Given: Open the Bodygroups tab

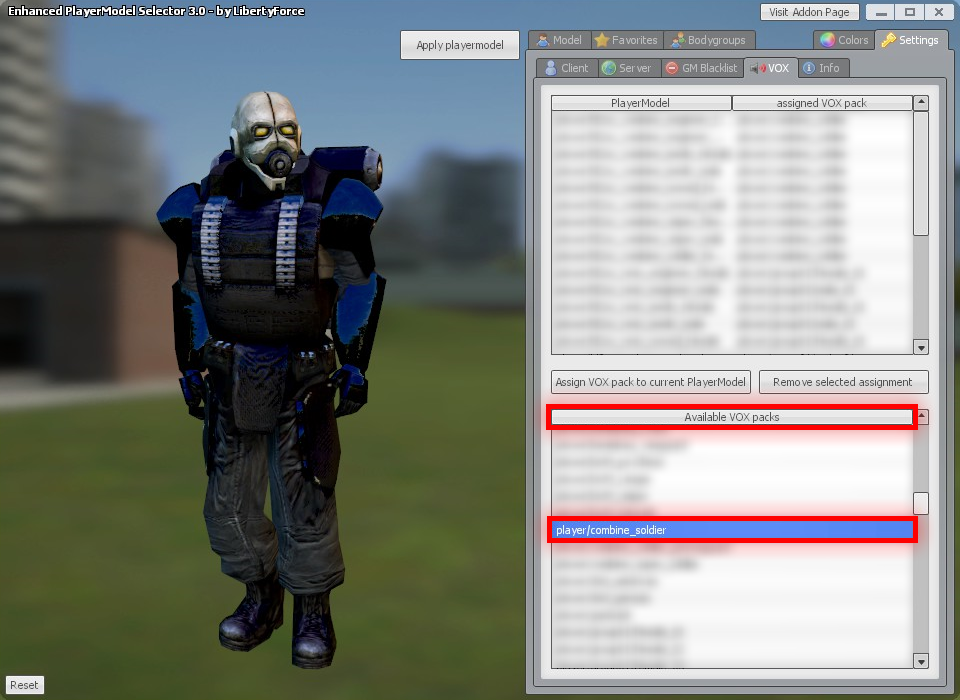Looking at the screenshot, I should pyautogui.click(x=709, y=40).
